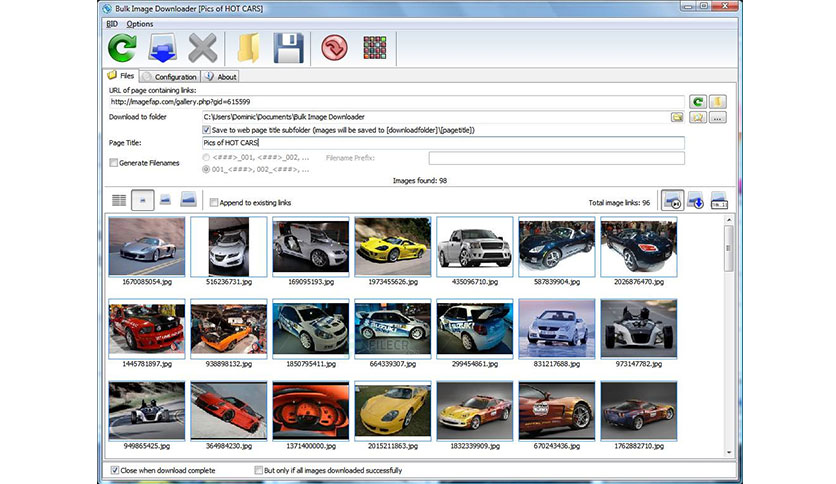
Task: Click the floppy disk save toolbar icon
Action: pyautogui.click(x=288, y=48)
